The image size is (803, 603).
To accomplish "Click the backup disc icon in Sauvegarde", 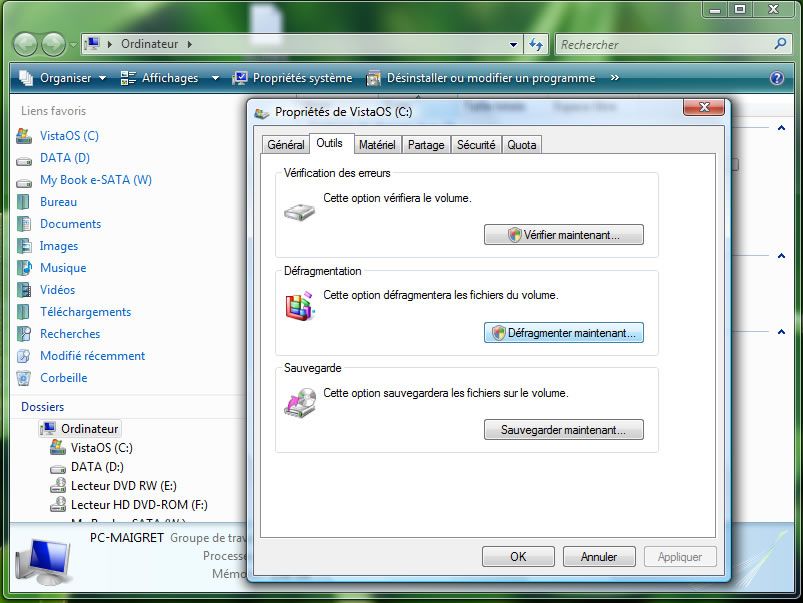I will [301, 403].
